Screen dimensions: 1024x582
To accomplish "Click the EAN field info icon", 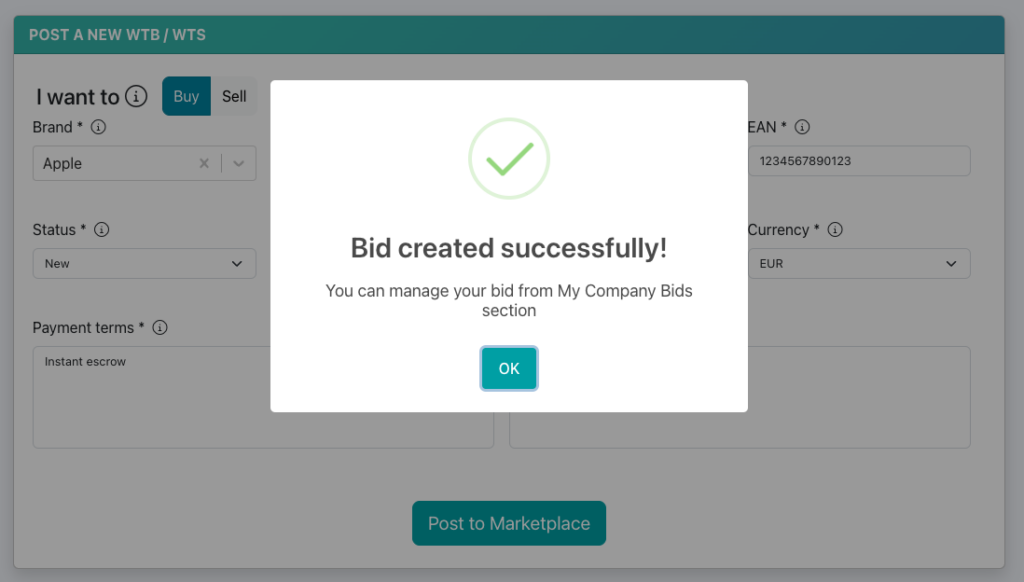I will pyautogui.click(x=802, y=127).
